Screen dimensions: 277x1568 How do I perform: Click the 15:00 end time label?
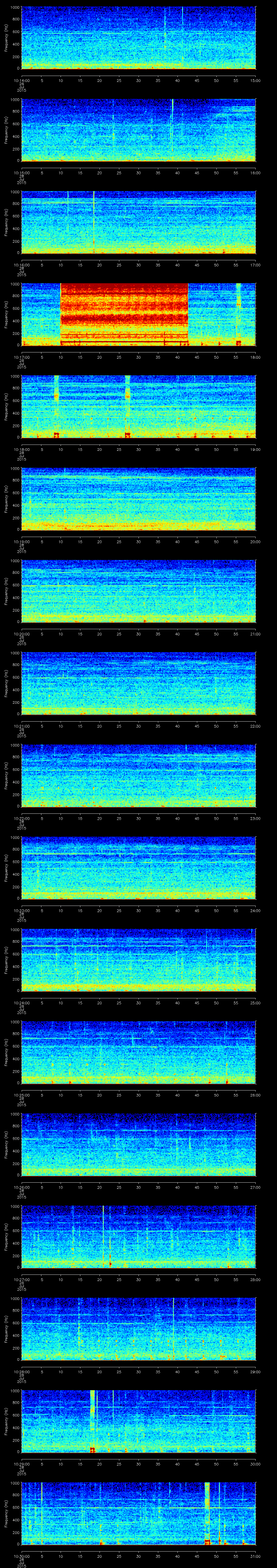pyautogui.click(x=256, y=80)
